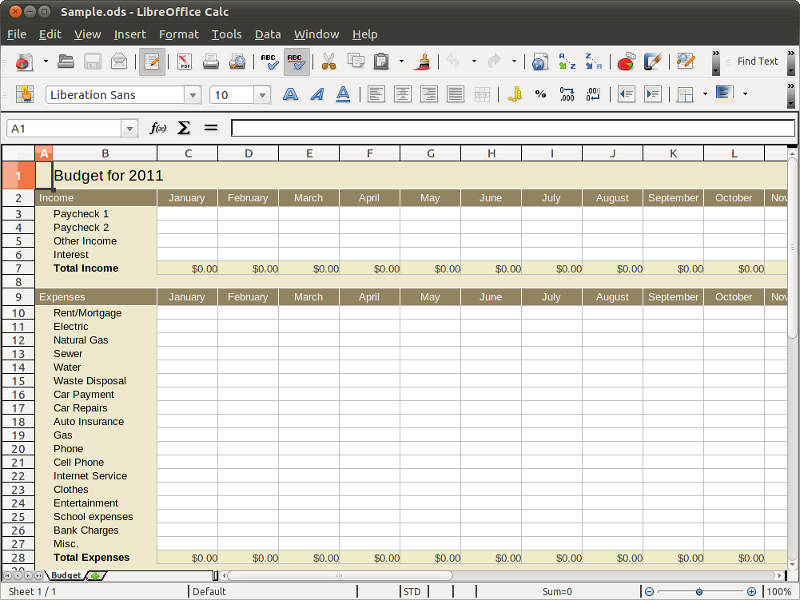Toggle STD selection mode in status bar
The width and height of the screenshot is (800, 600).
tap(412, 591)
